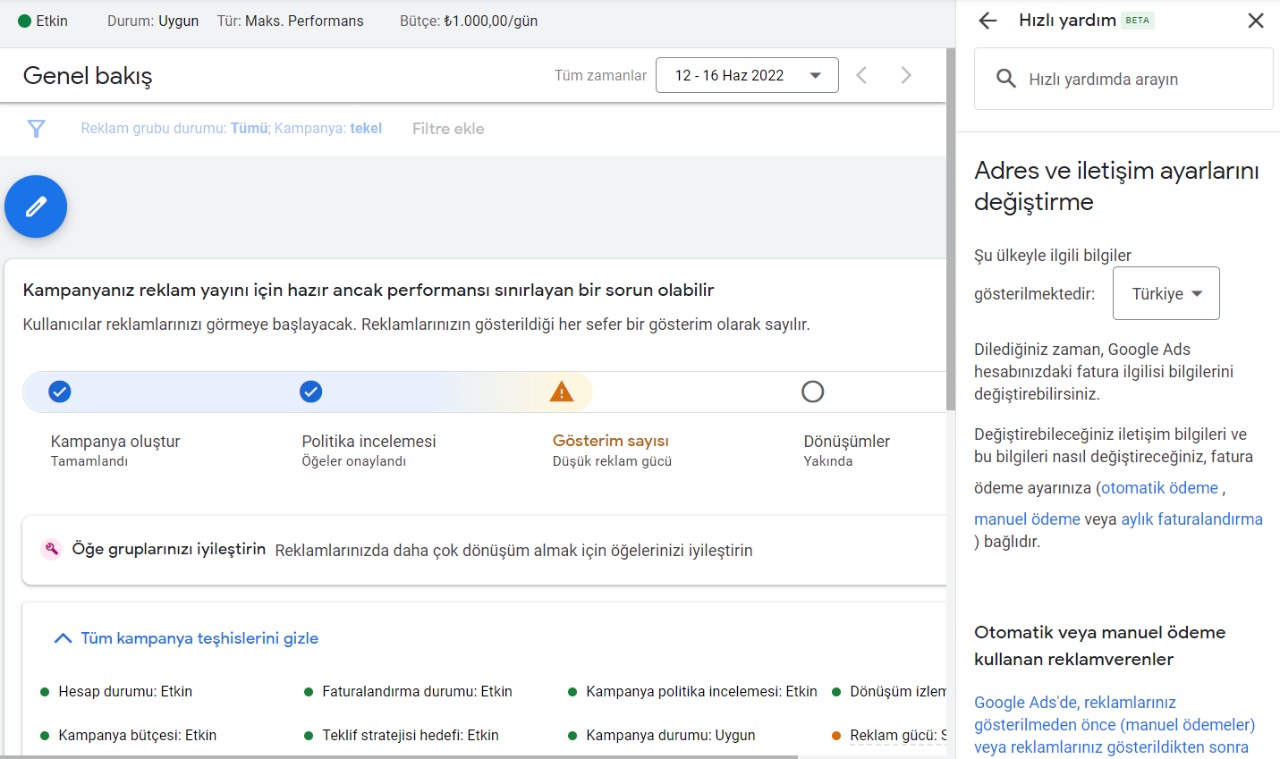Click the Durum: Uygun status text
Image resolution: width=1280 pixels, height=759 pixels.
tap(153, 20)
